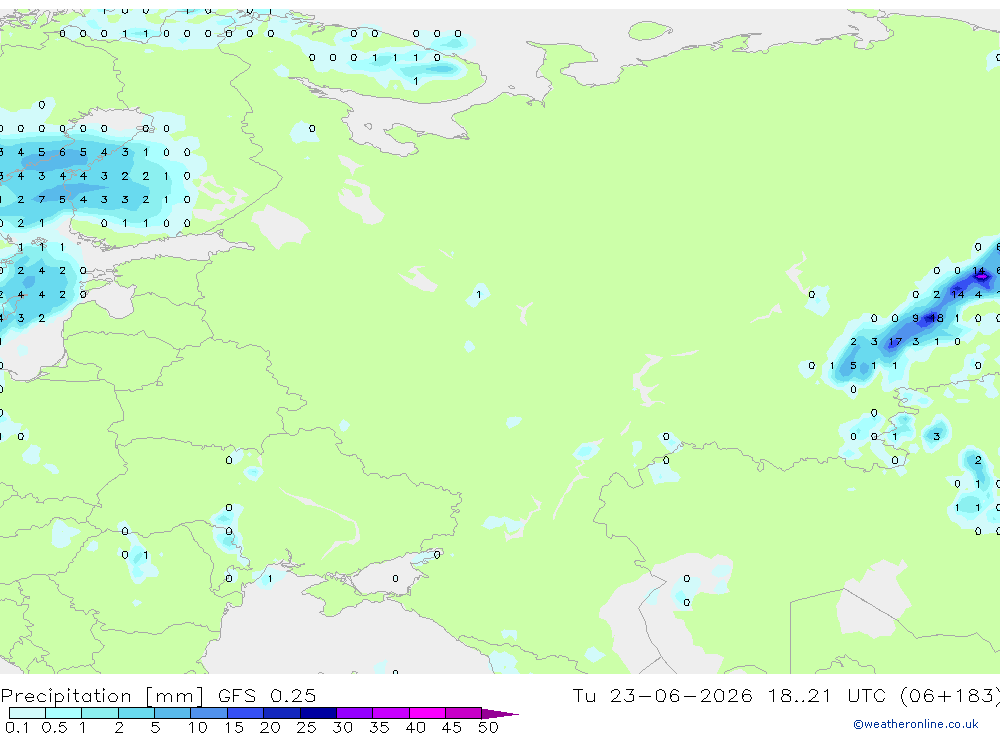Click the above-50 mm arrow tip of legend
This screenshot has height=733, width=1000.
pyautogui.click(x=500, y=713)
